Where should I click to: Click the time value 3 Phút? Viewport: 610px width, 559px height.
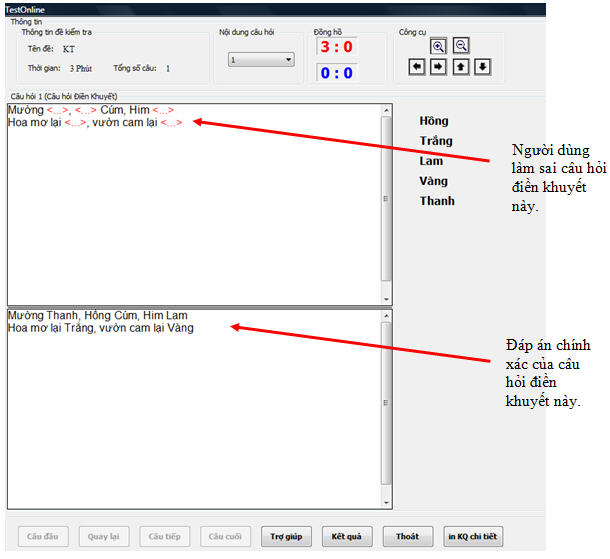coord(81,68)
